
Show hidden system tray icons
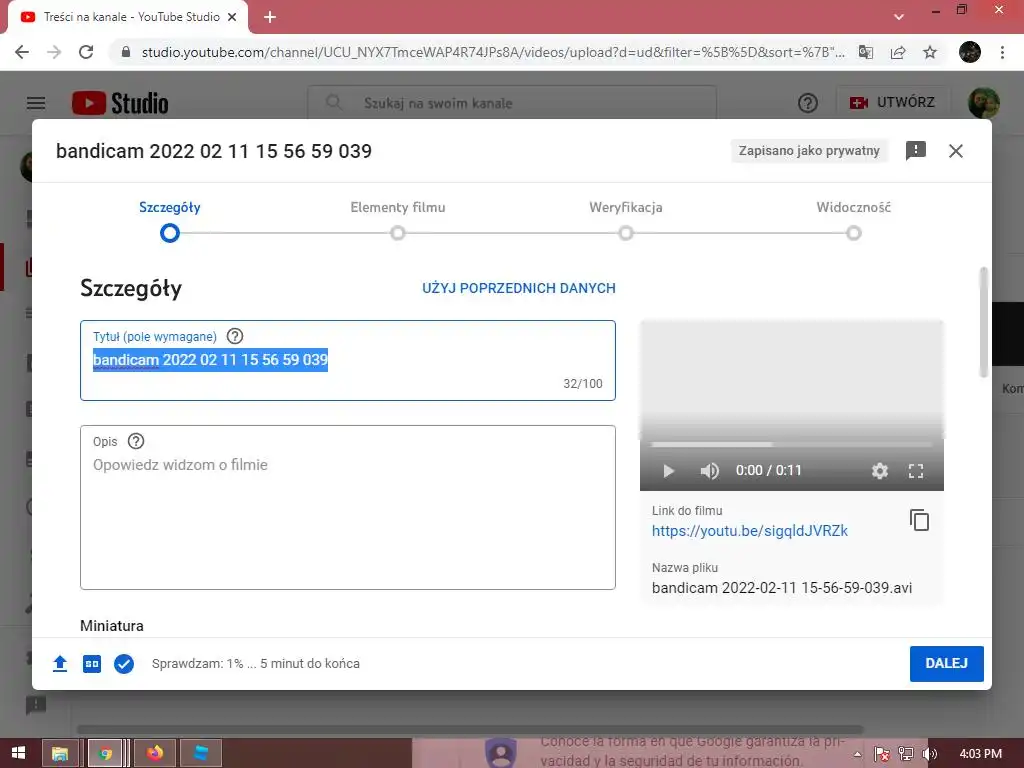[857, 754]
